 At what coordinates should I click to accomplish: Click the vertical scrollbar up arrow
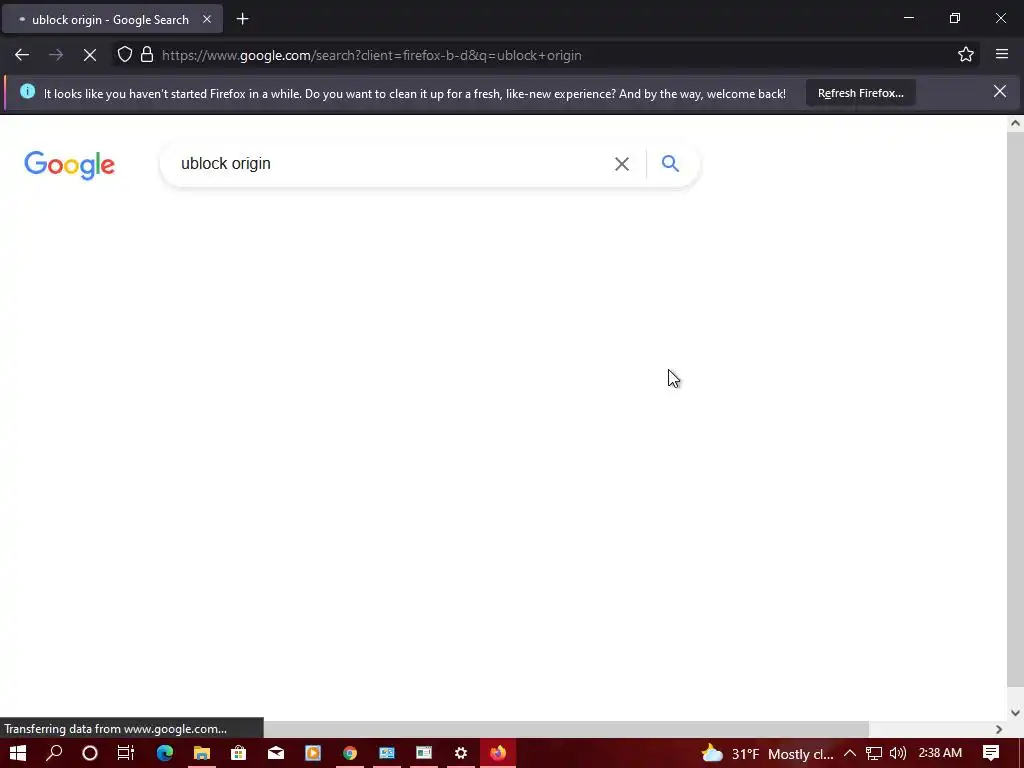pos(1015,123)
